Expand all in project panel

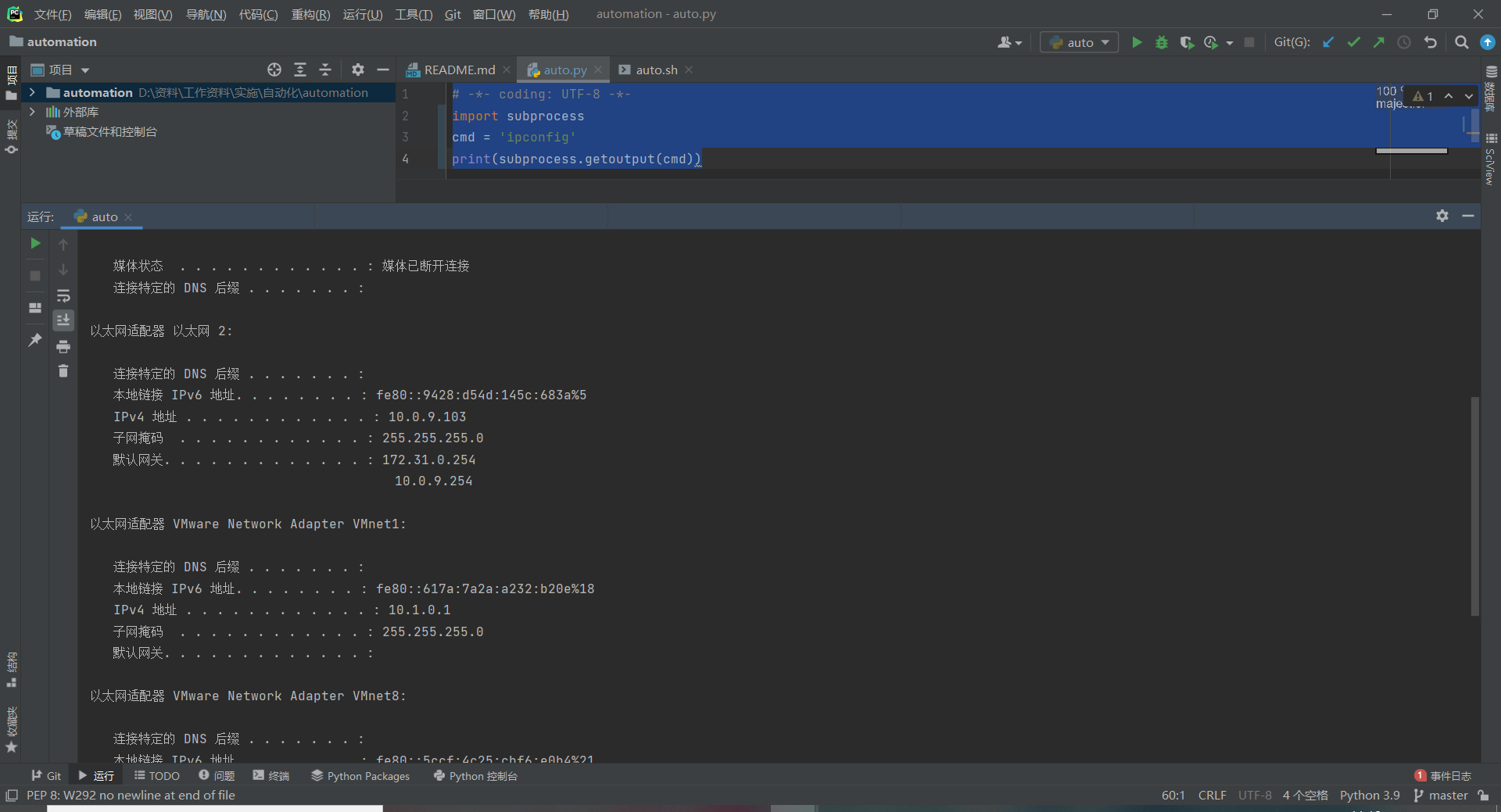(x=300, y=70)
